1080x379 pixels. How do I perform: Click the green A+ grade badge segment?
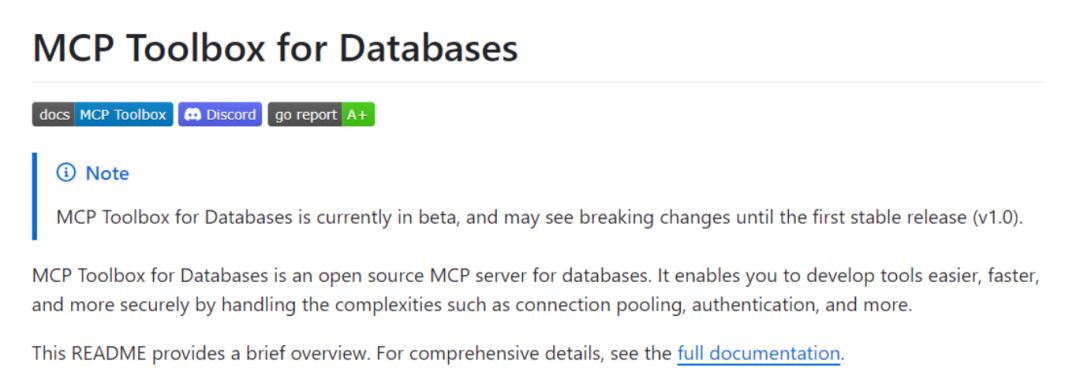[x=357, y=114]
